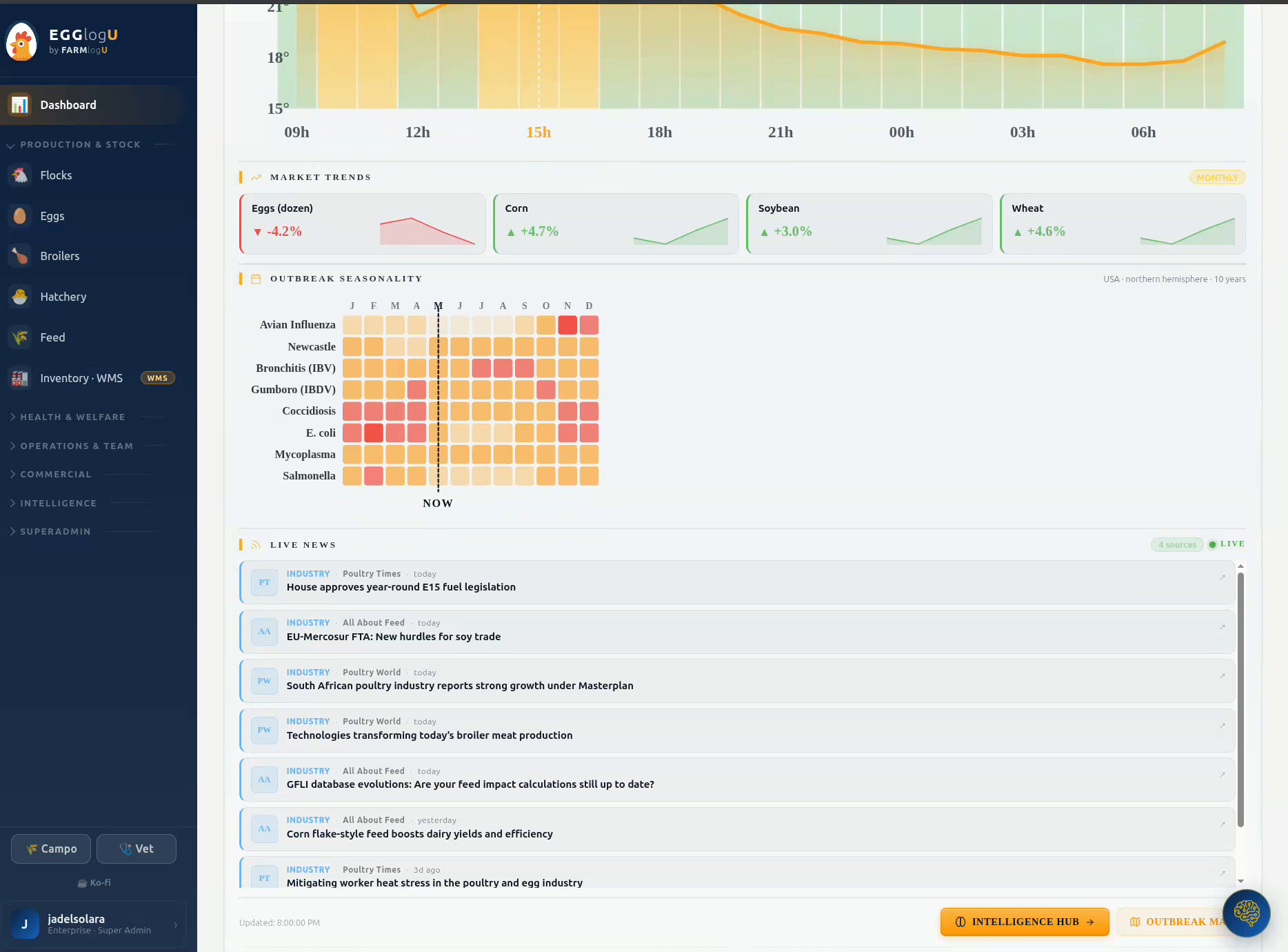Click Salmonella February heatmap cell

[374, 476]
